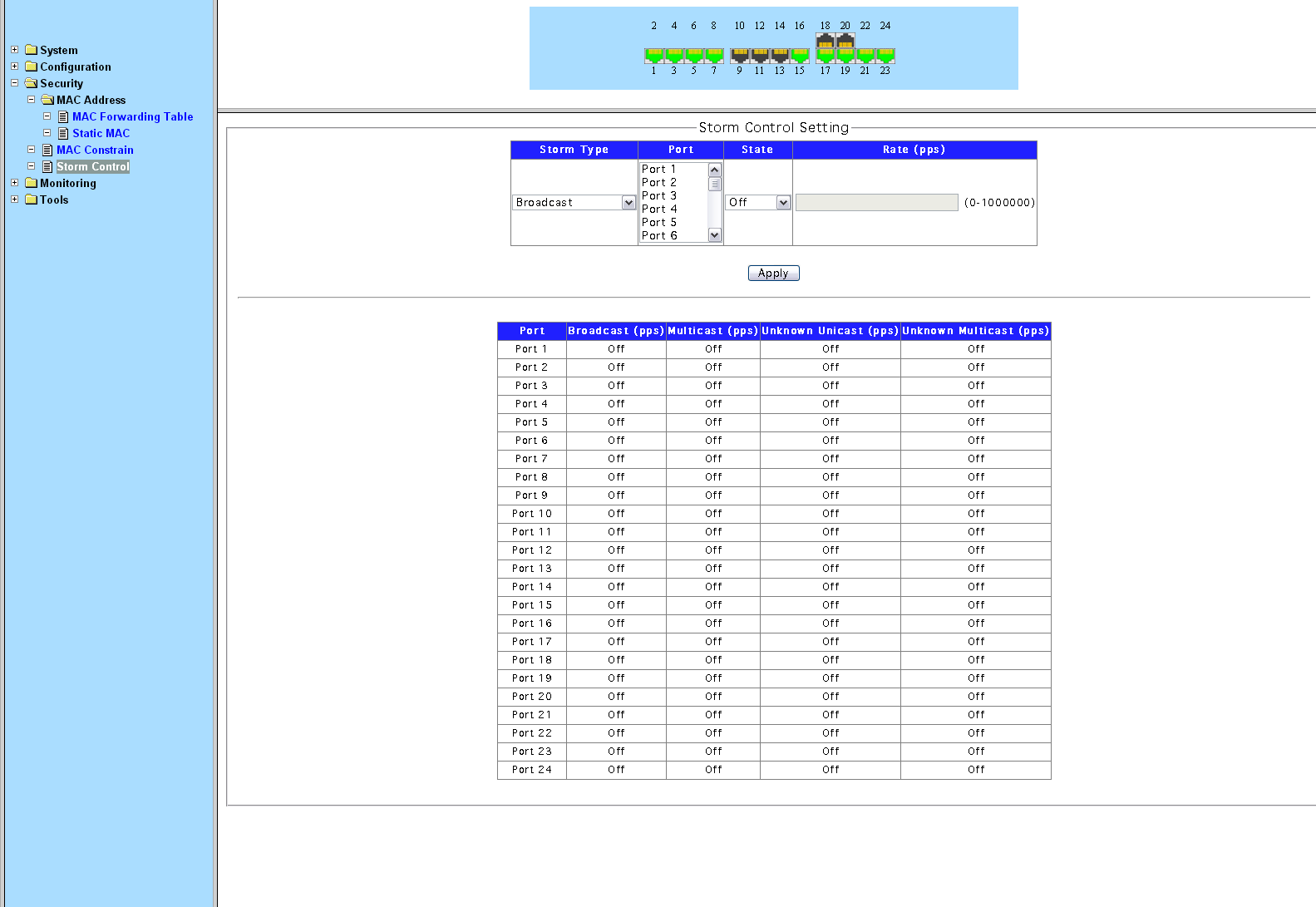Click the green port 15 jack icon
1316x907 pixels.
pos(800,56)
